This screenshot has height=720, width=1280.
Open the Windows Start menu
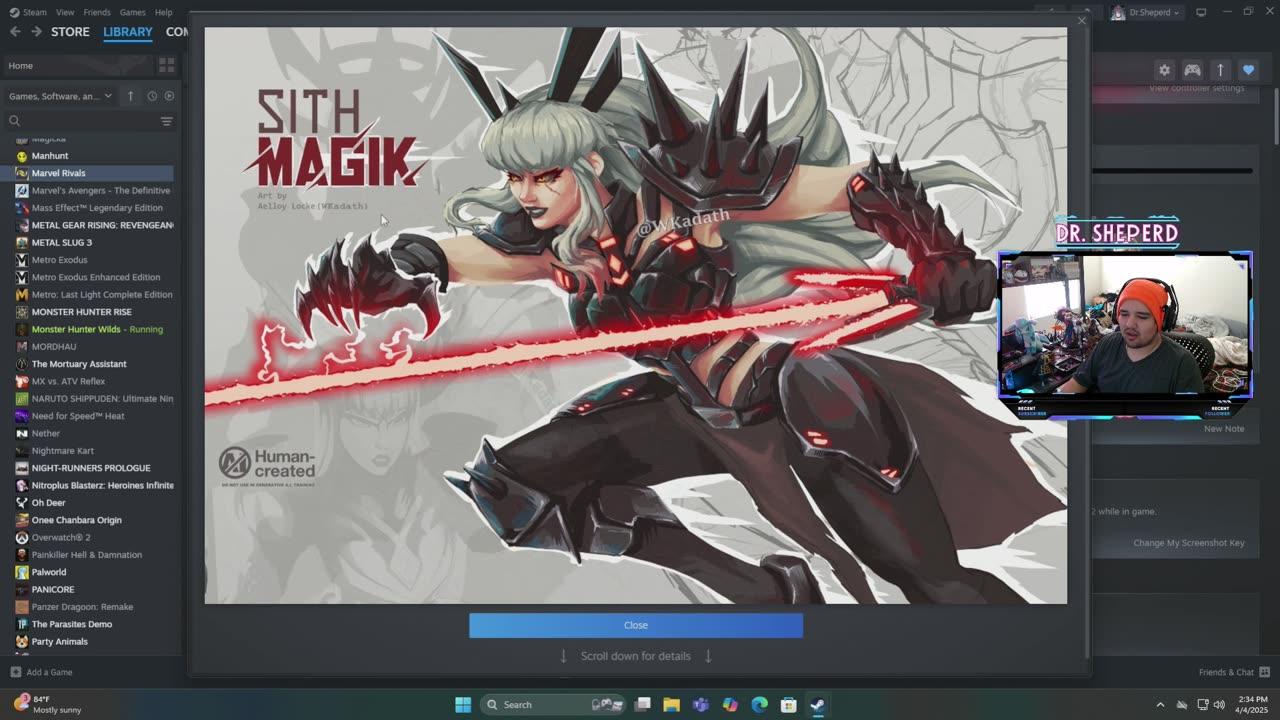(463, 704)
